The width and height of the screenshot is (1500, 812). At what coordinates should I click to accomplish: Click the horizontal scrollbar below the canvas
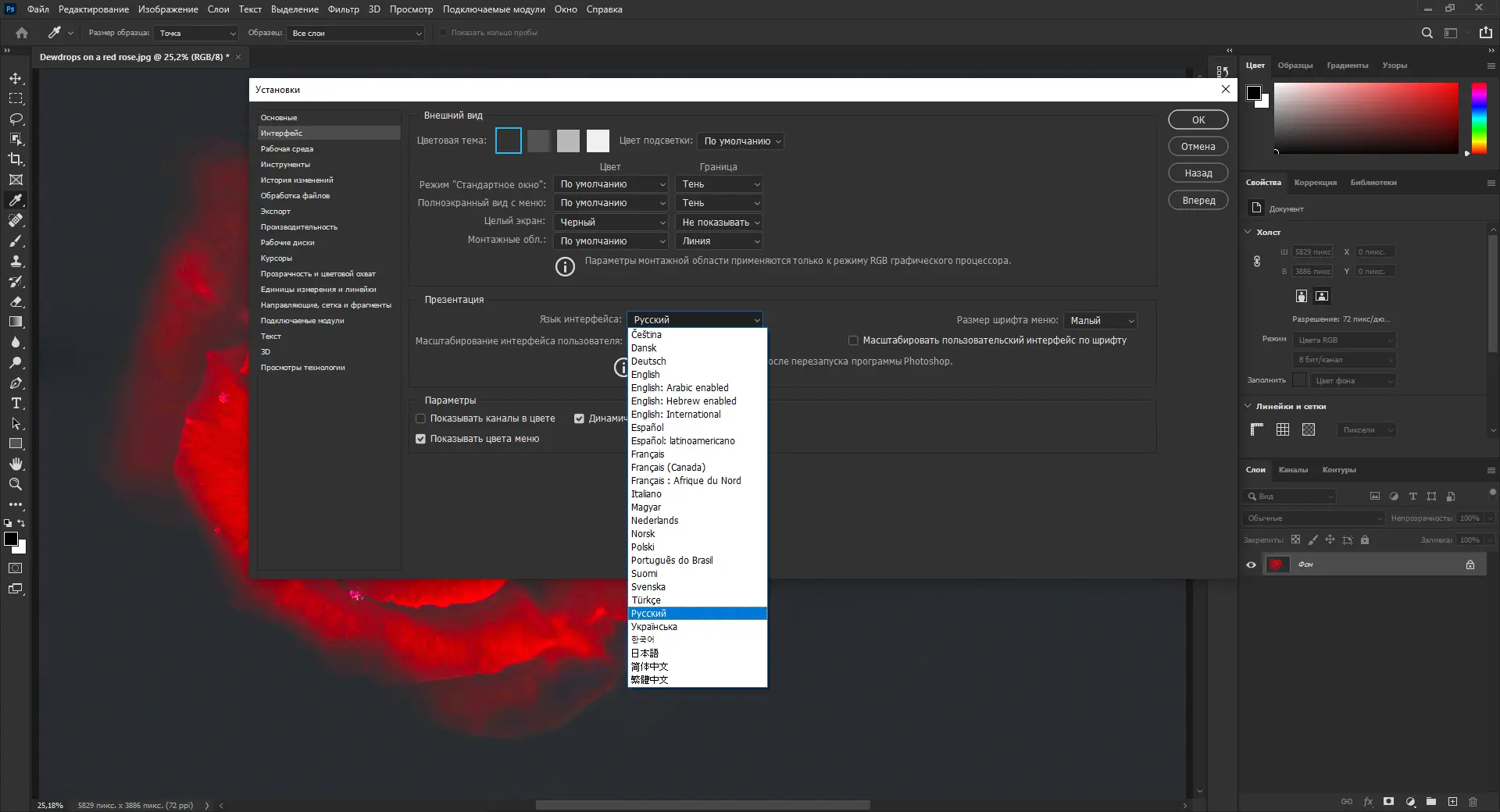tap(703, 805)
